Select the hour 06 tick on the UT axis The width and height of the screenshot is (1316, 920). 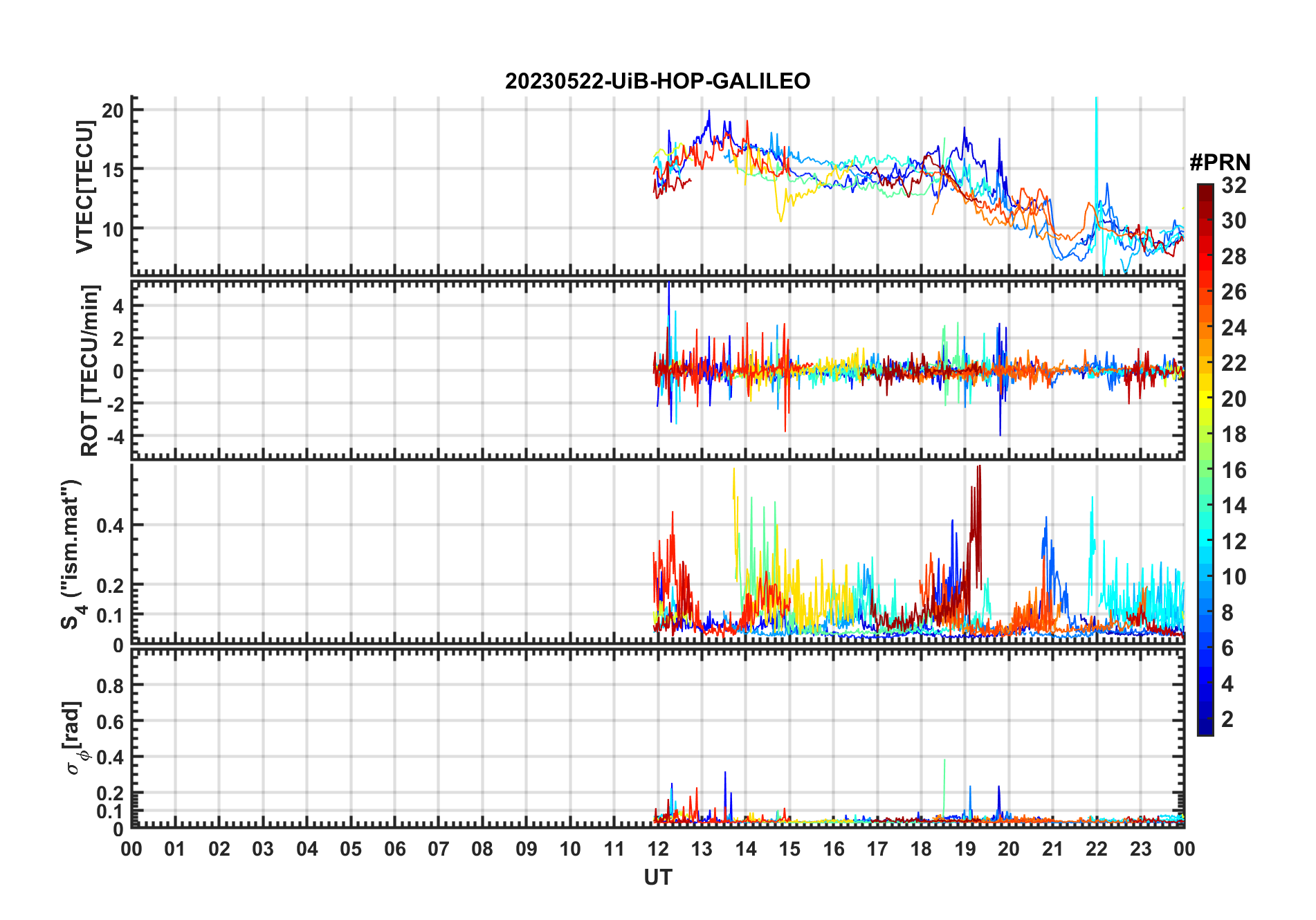coord(395,849)
